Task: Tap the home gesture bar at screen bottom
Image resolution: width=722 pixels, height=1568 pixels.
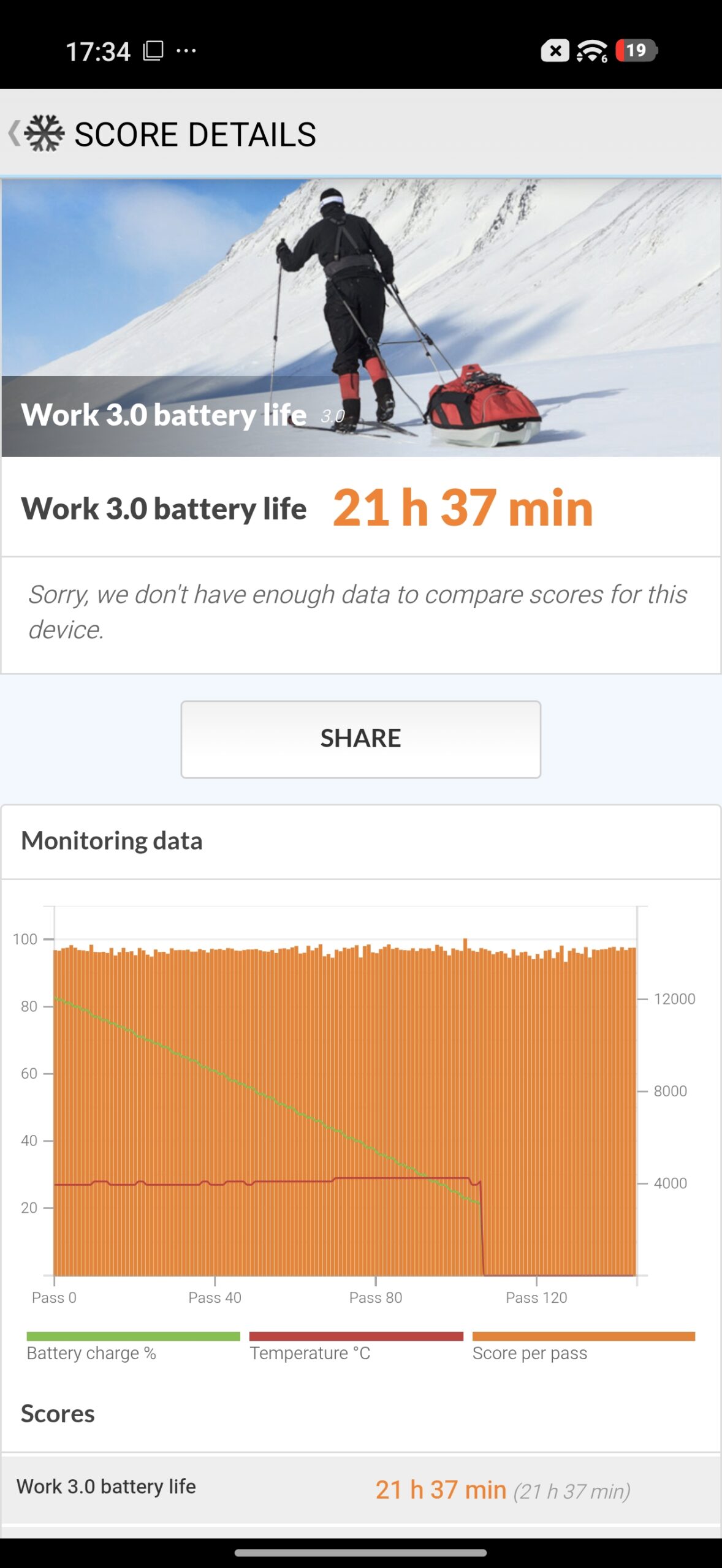Action: pos(360,1553)
